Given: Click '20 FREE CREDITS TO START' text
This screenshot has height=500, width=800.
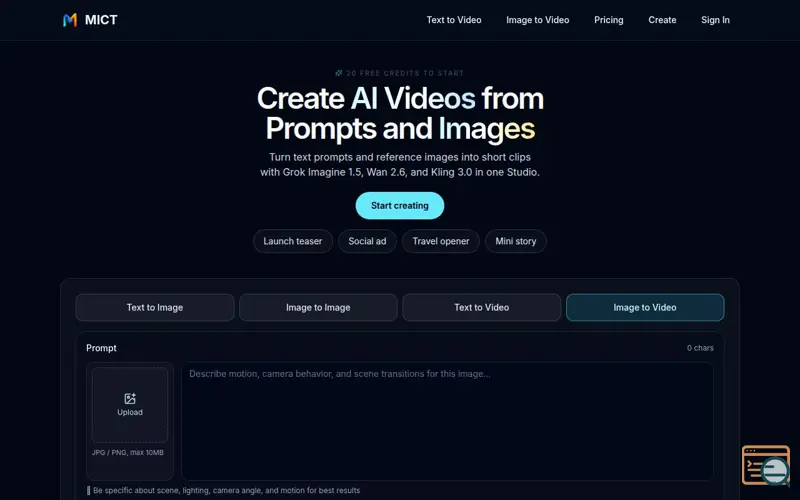Looking at the screenshot, I should coord(405,73).
